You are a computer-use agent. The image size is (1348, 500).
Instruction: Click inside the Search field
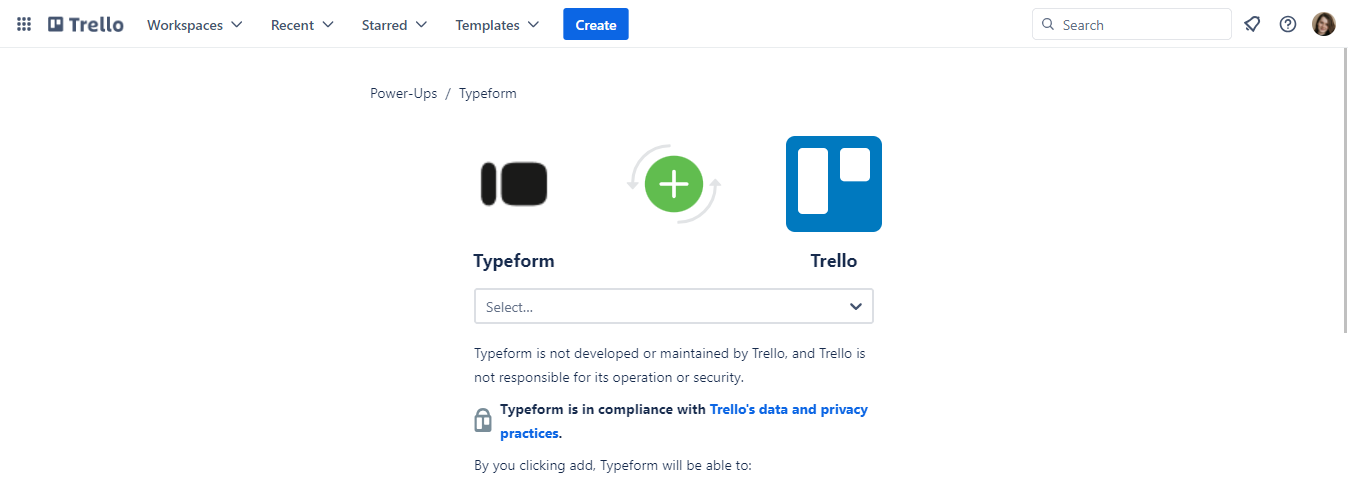click(x=1140, y=25)
